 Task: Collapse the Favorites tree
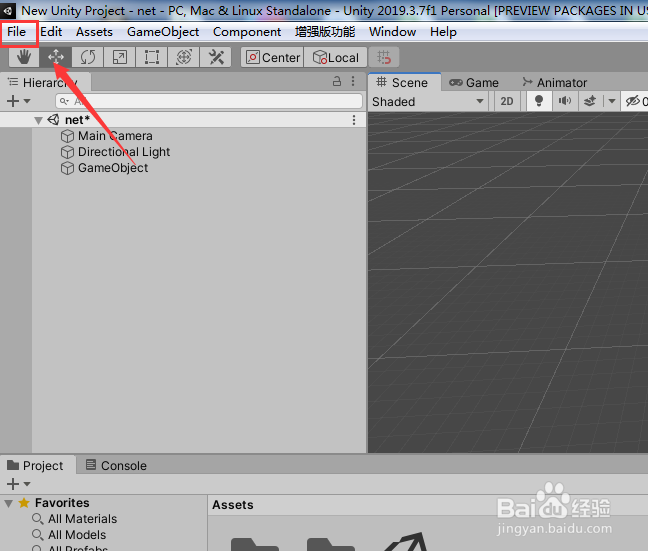[8, 503]
